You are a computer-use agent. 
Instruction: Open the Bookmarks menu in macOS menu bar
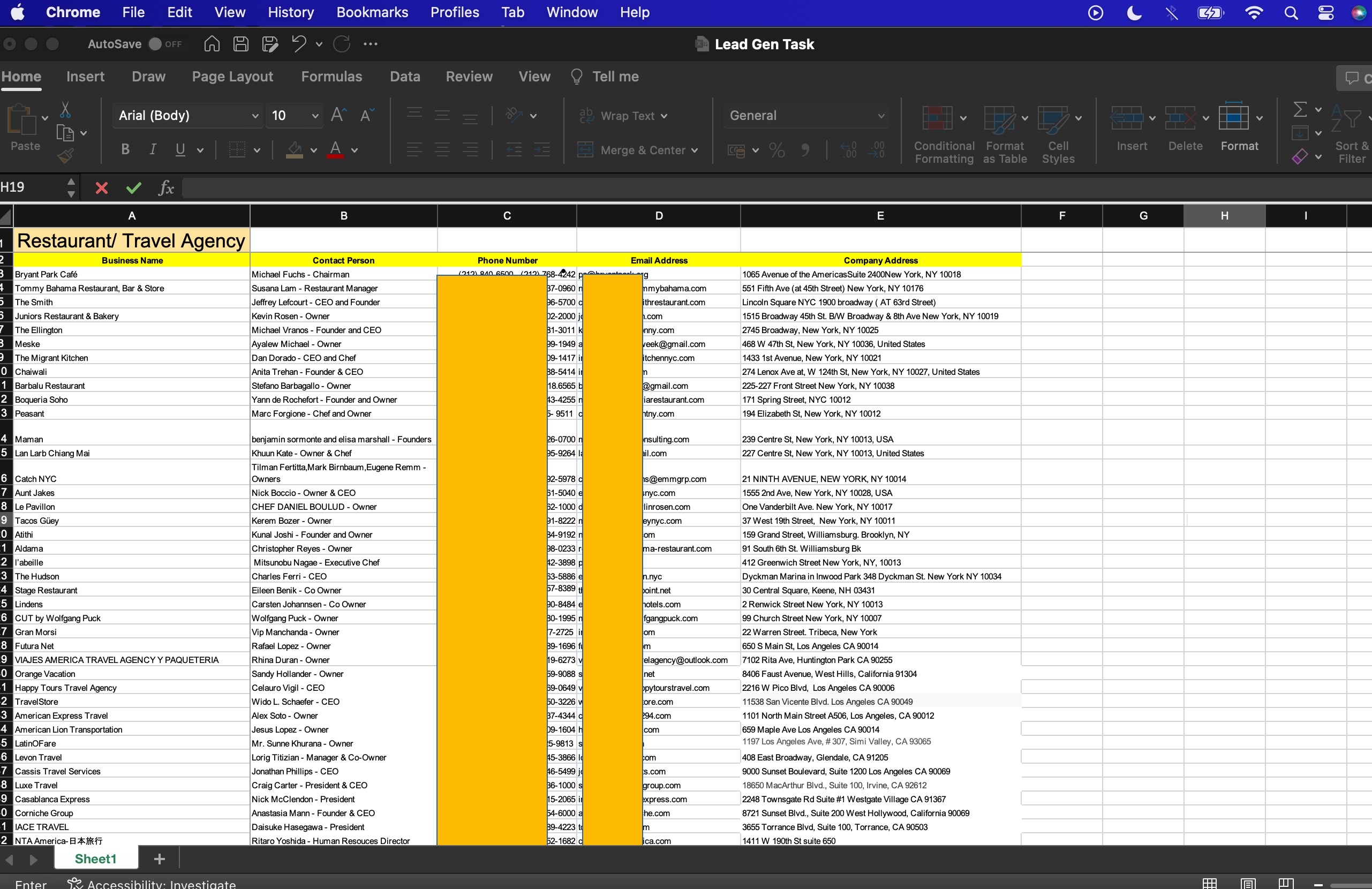pyautogui.click(x=372, y=12)
